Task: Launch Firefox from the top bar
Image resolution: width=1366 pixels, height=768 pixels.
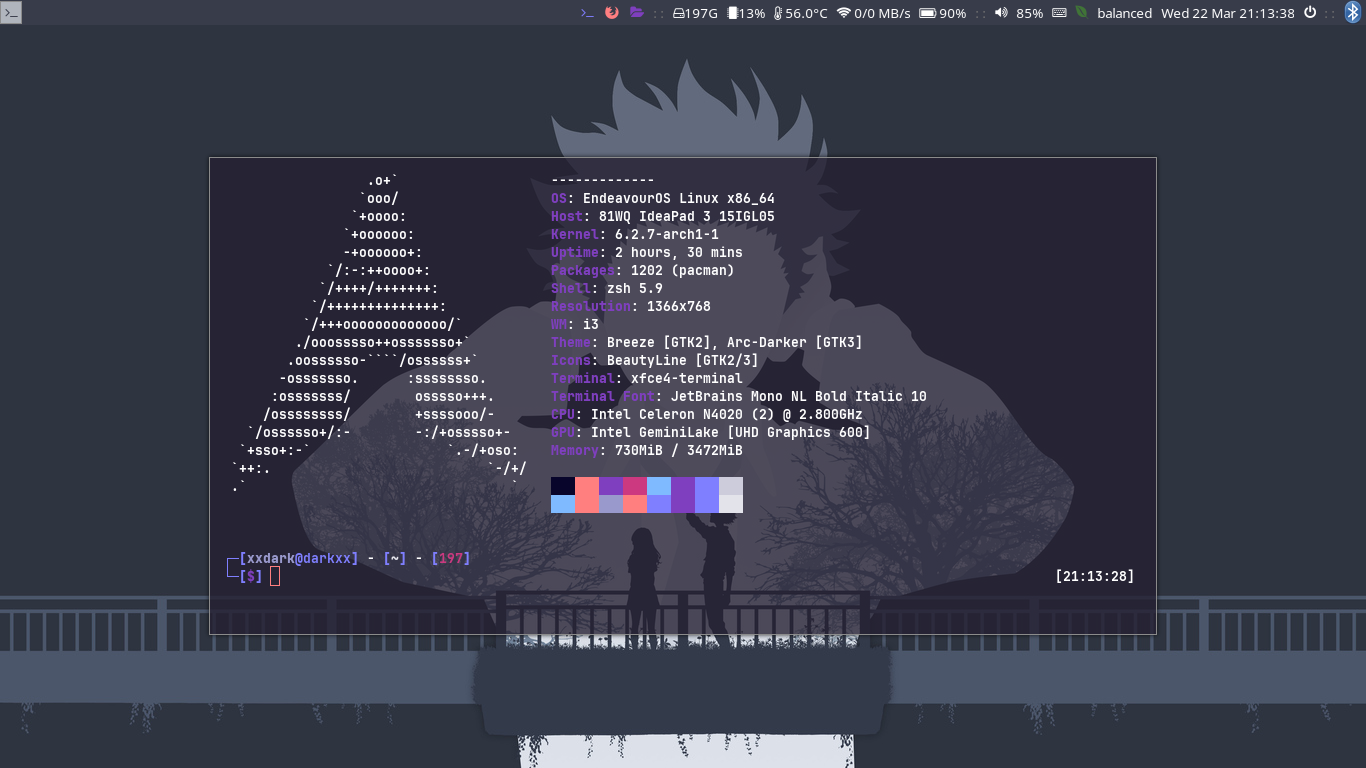Action: point(612,13)
